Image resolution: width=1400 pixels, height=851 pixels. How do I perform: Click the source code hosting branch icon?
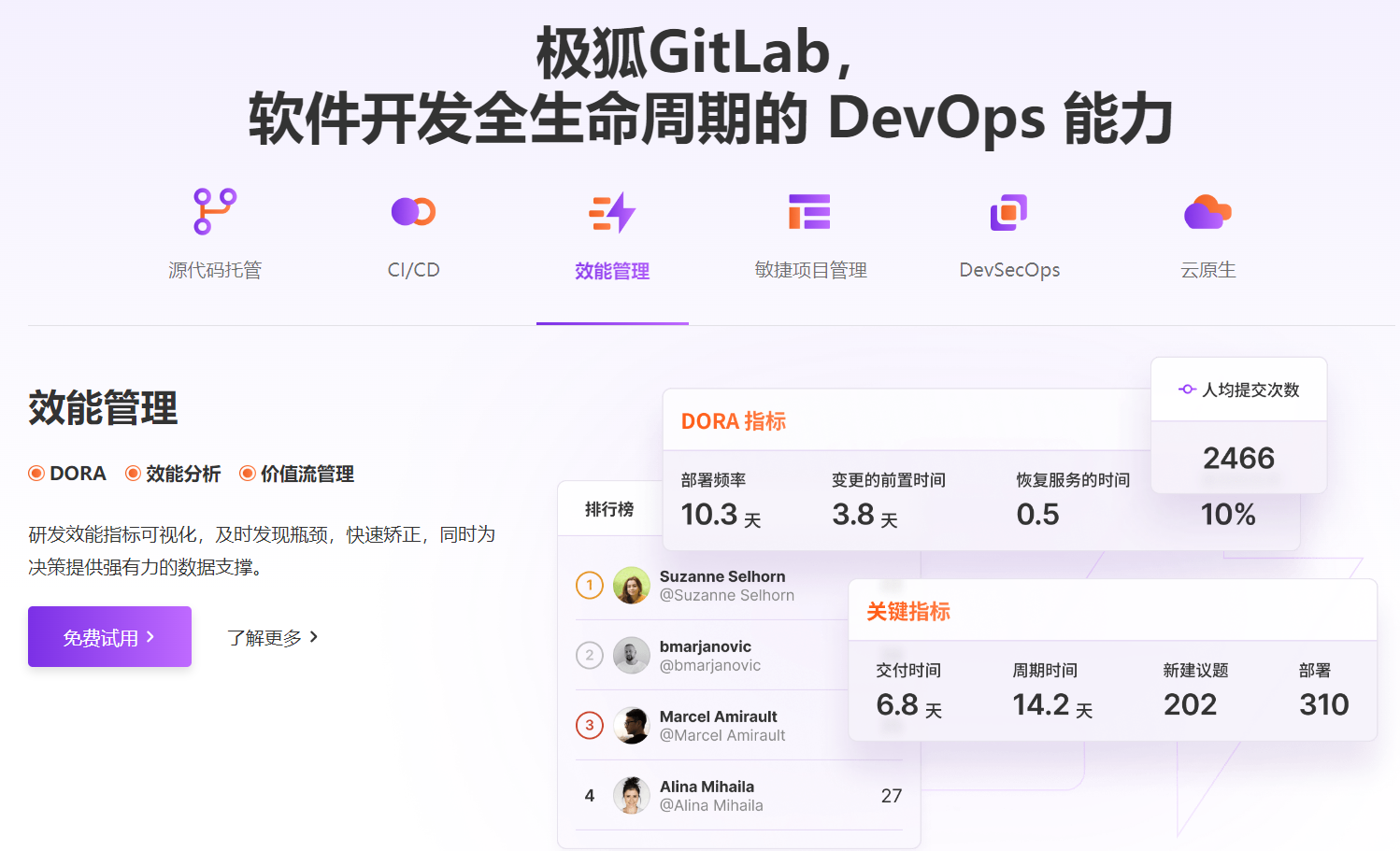pos(215,211)
